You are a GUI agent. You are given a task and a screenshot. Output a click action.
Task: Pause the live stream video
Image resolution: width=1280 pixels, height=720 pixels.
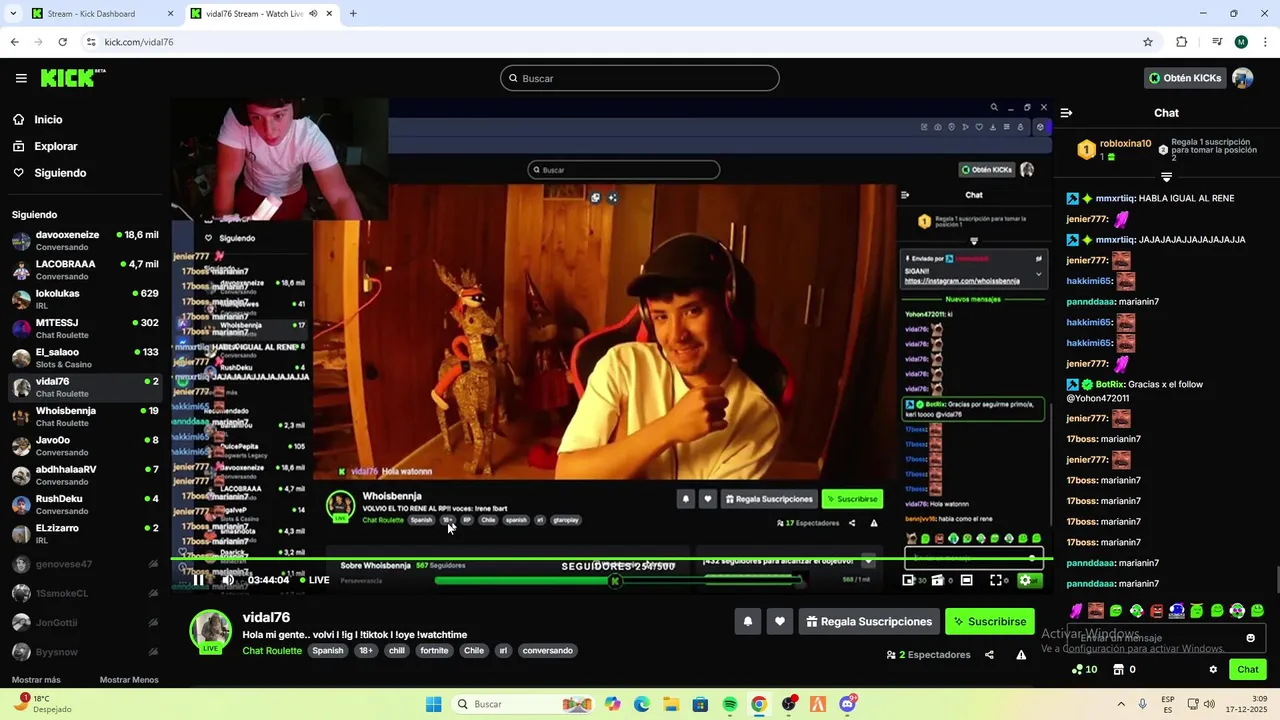point(198,580)
